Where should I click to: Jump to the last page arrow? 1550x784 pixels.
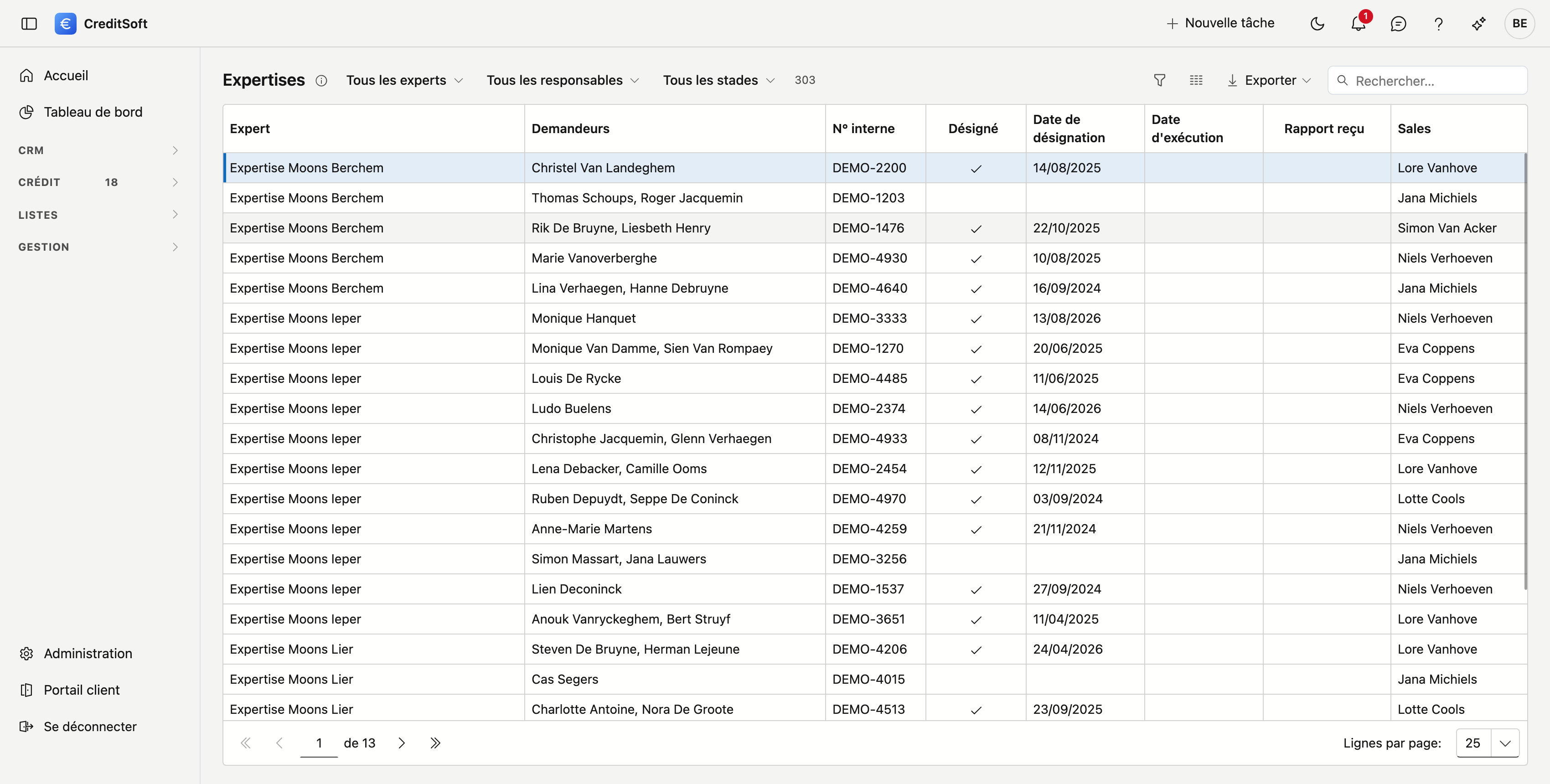(x=435, y=743)
